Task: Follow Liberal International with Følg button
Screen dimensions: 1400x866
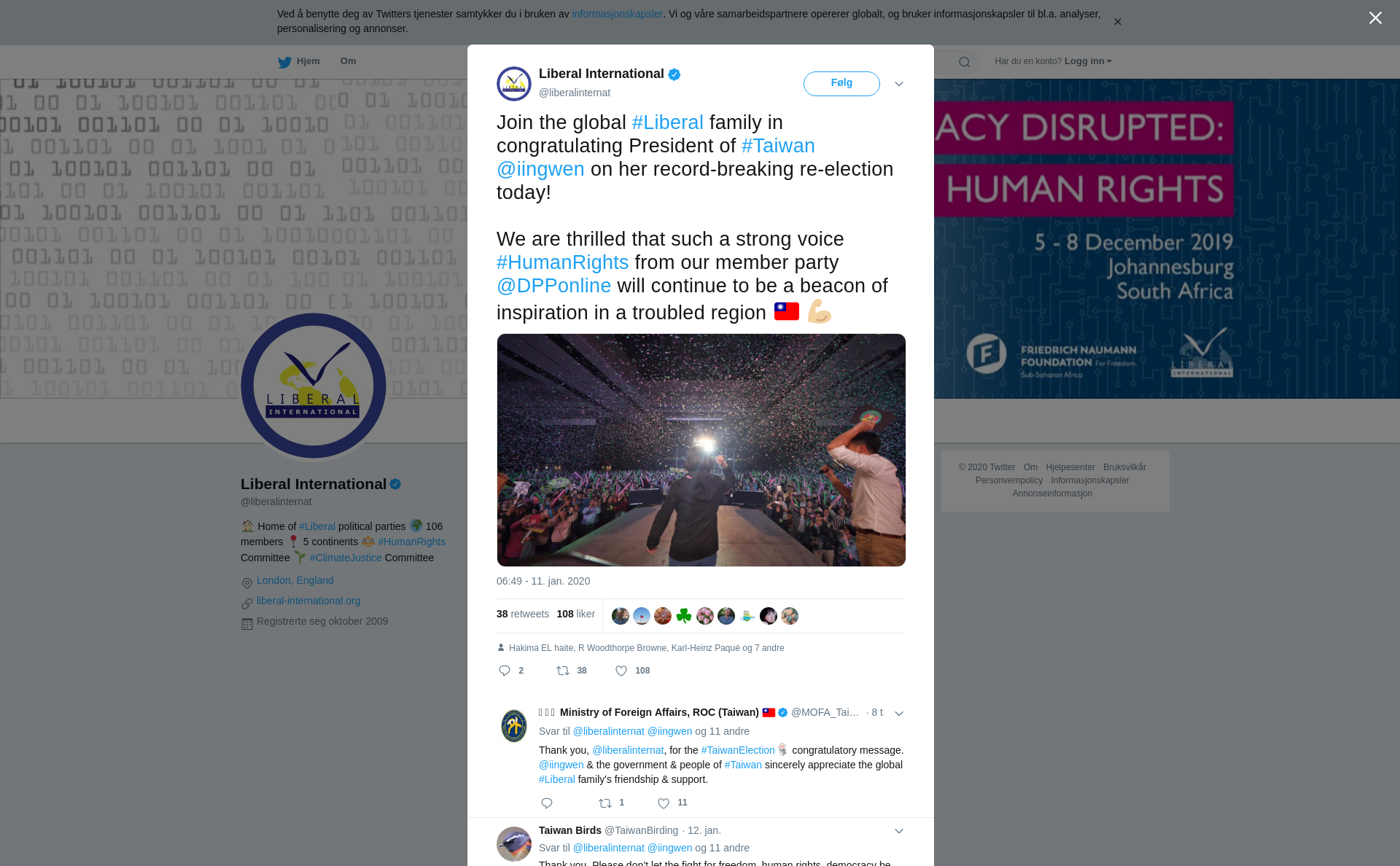Action: pos(841,84)
